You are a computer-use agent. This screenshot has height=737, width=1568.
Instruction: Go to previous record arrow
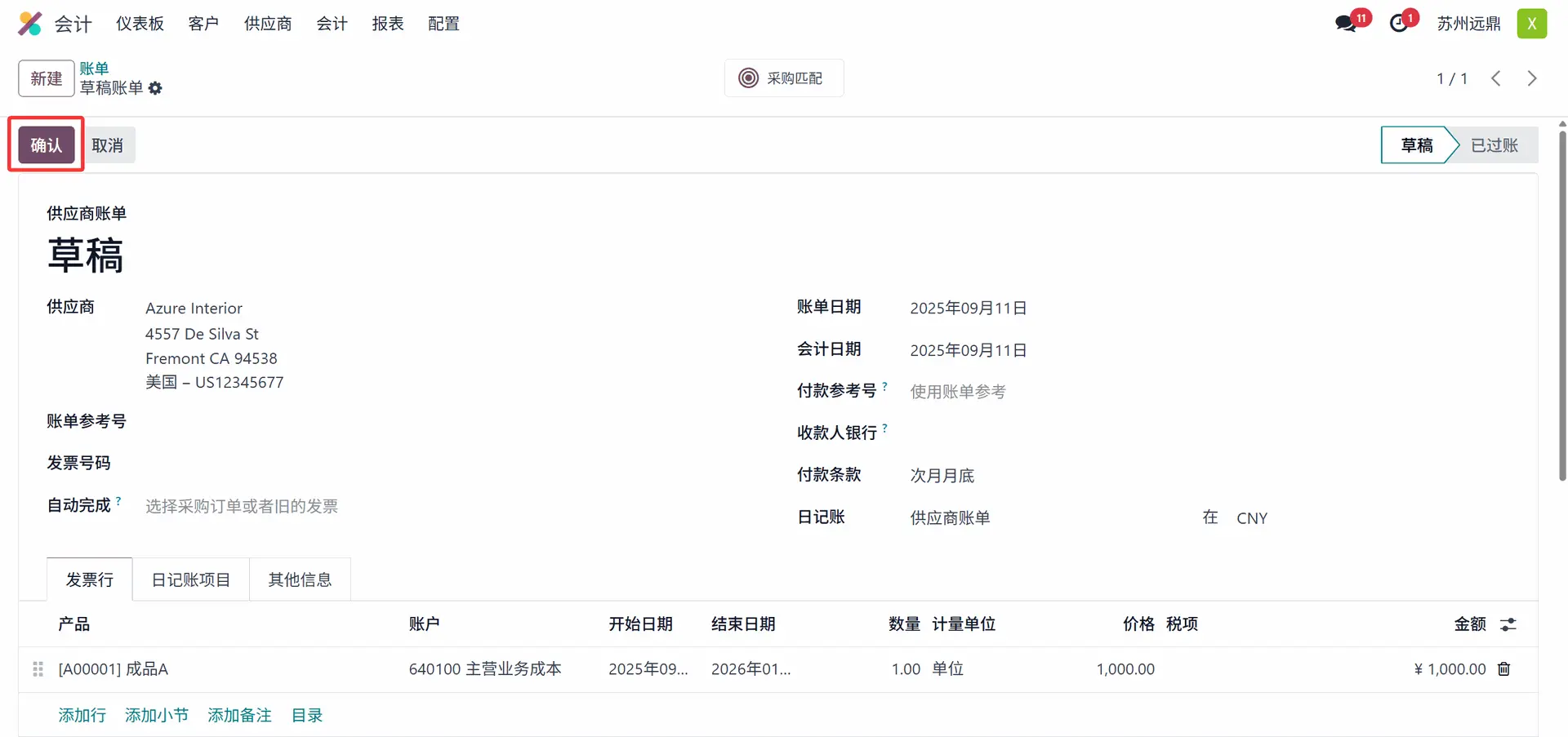[1495, 78]
